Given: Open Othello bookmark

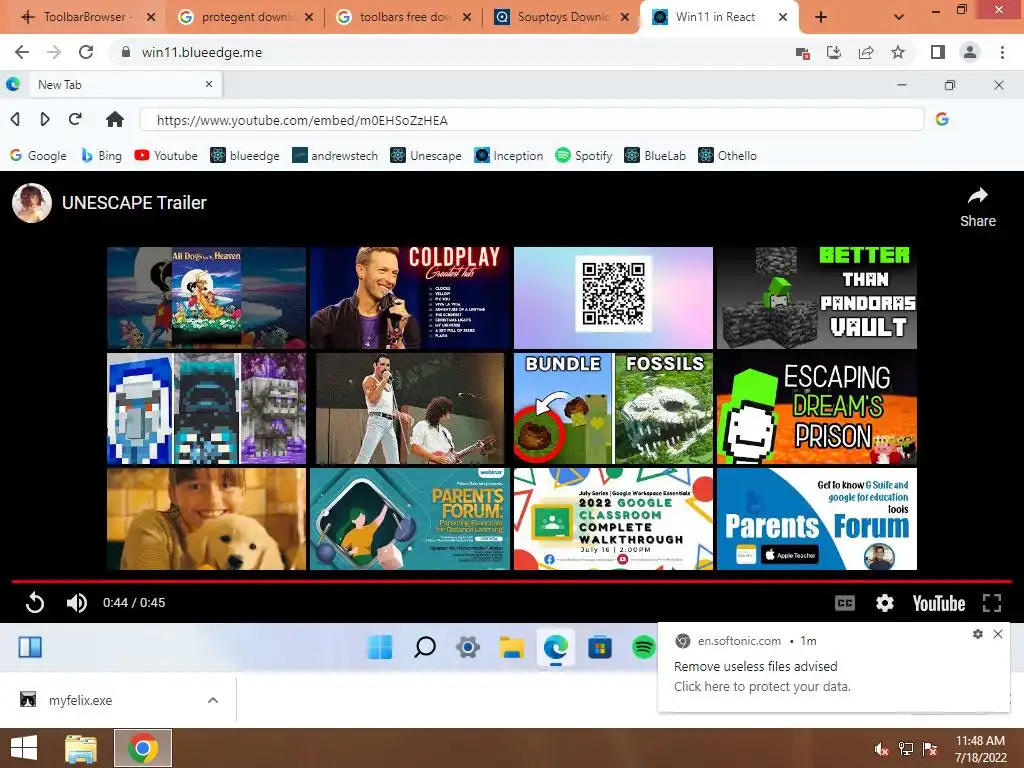Looking at the screenshot, I should pyautogui.click(x=728, y=155).
